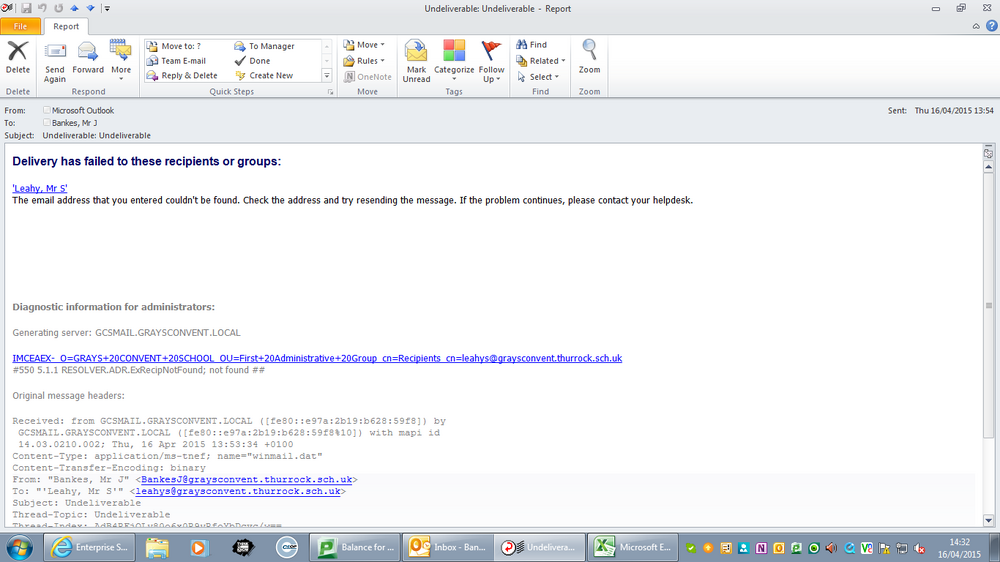Open Outlook Help question mark
This screenshot has height=562, width=1000.
click(x=992, y=26)
